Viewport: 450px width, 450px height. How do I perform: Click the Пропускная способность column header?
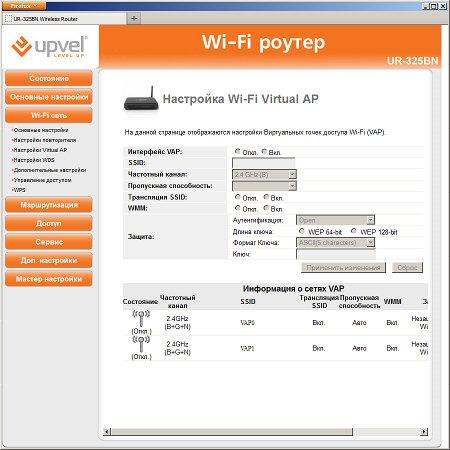[x=359, y=302]
